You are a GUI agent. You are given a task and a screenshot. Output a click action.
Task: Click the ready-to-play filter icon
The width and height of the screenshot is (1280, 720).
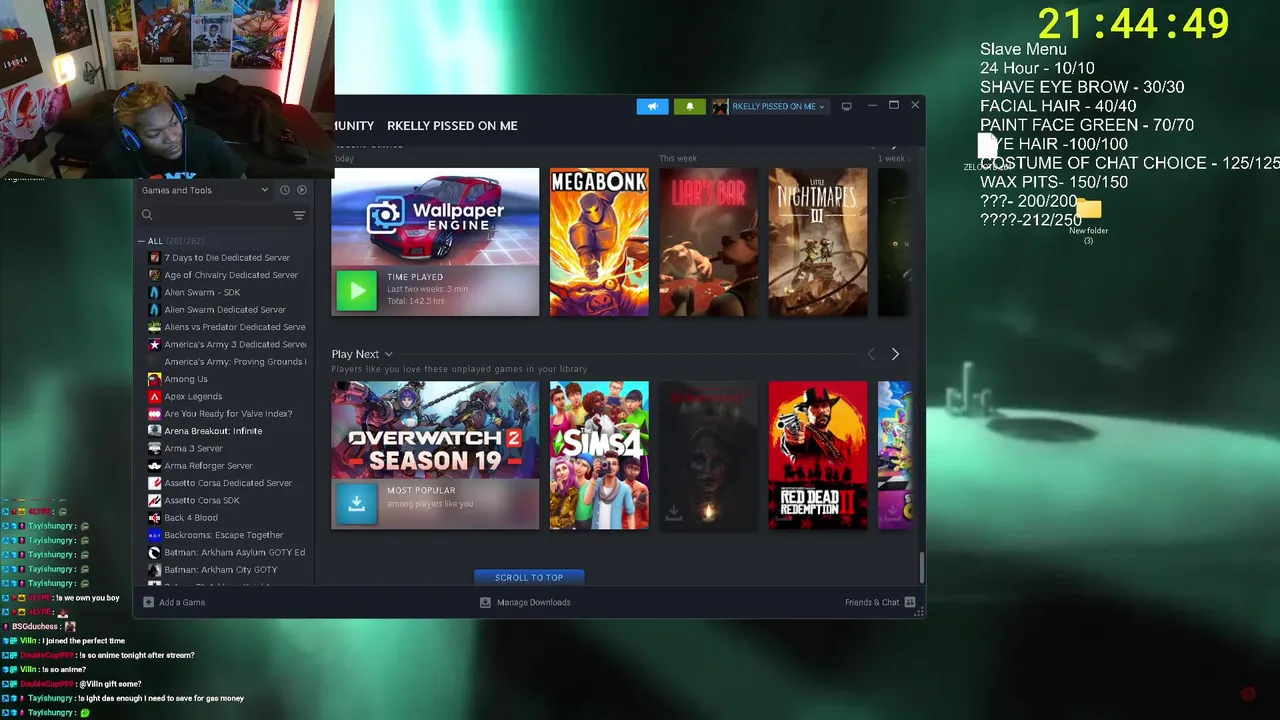(302, 190)
